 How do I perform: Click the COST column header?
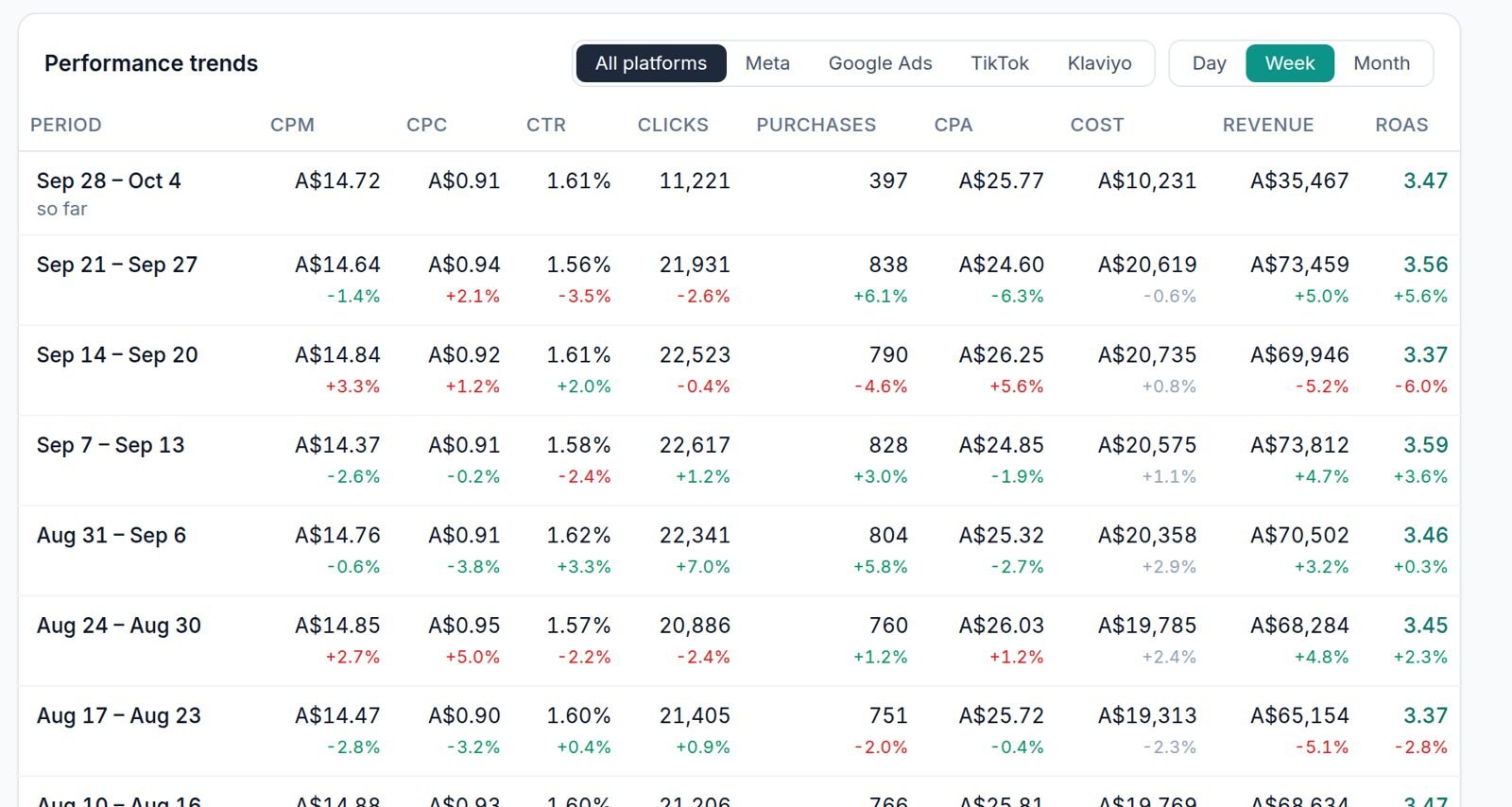coord(1097,125)
